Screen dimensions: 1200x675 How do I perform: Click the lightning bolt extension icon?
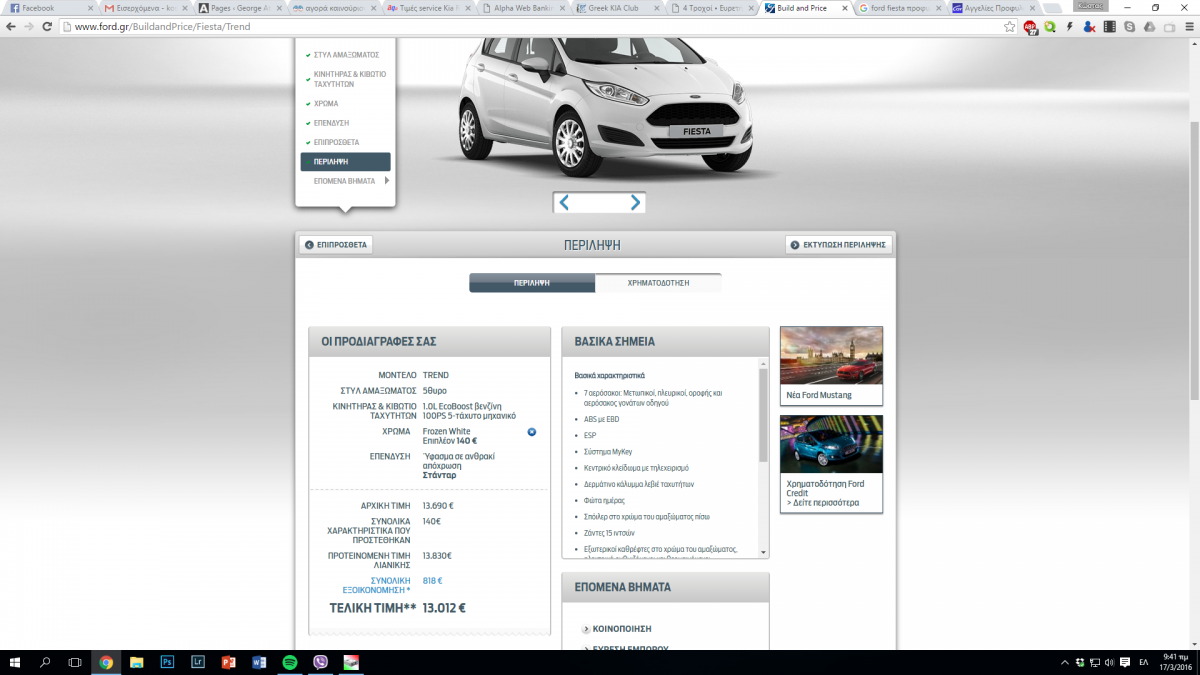[x=1071, y=26]
